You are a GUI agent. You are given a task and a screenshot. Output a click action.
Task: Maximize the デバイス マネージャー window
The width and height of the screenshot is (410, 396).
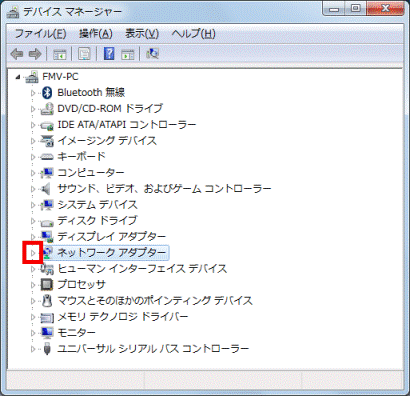tap(356, 8)
